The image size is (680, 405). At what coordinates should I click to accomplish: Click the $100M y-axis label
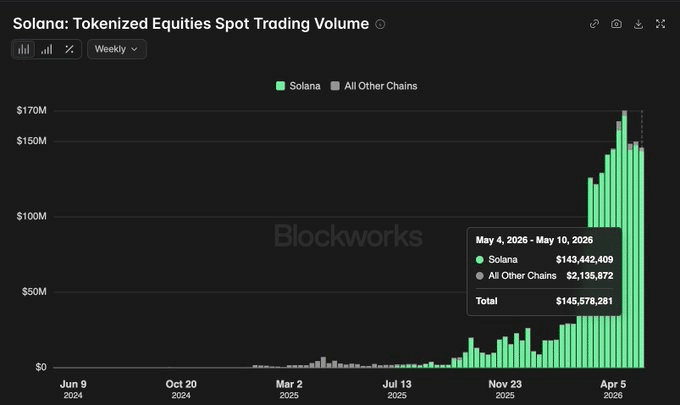coord(32,216)
